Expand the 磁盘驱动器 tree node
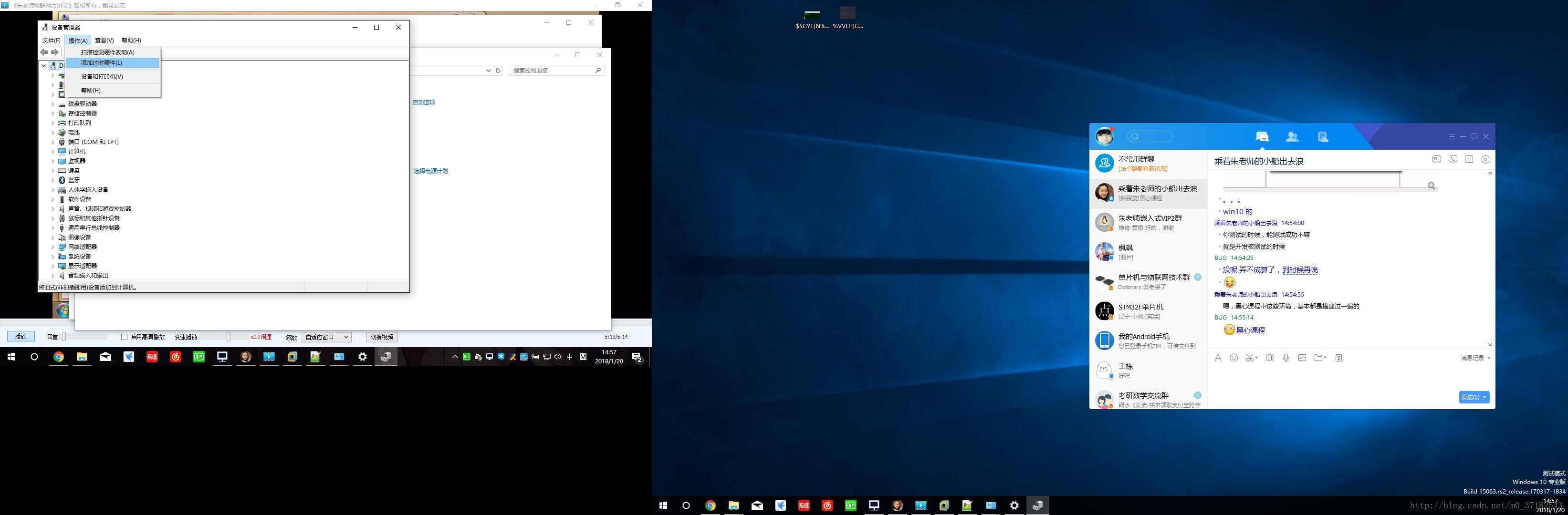 pyautogui.click(x=52, y=104)
